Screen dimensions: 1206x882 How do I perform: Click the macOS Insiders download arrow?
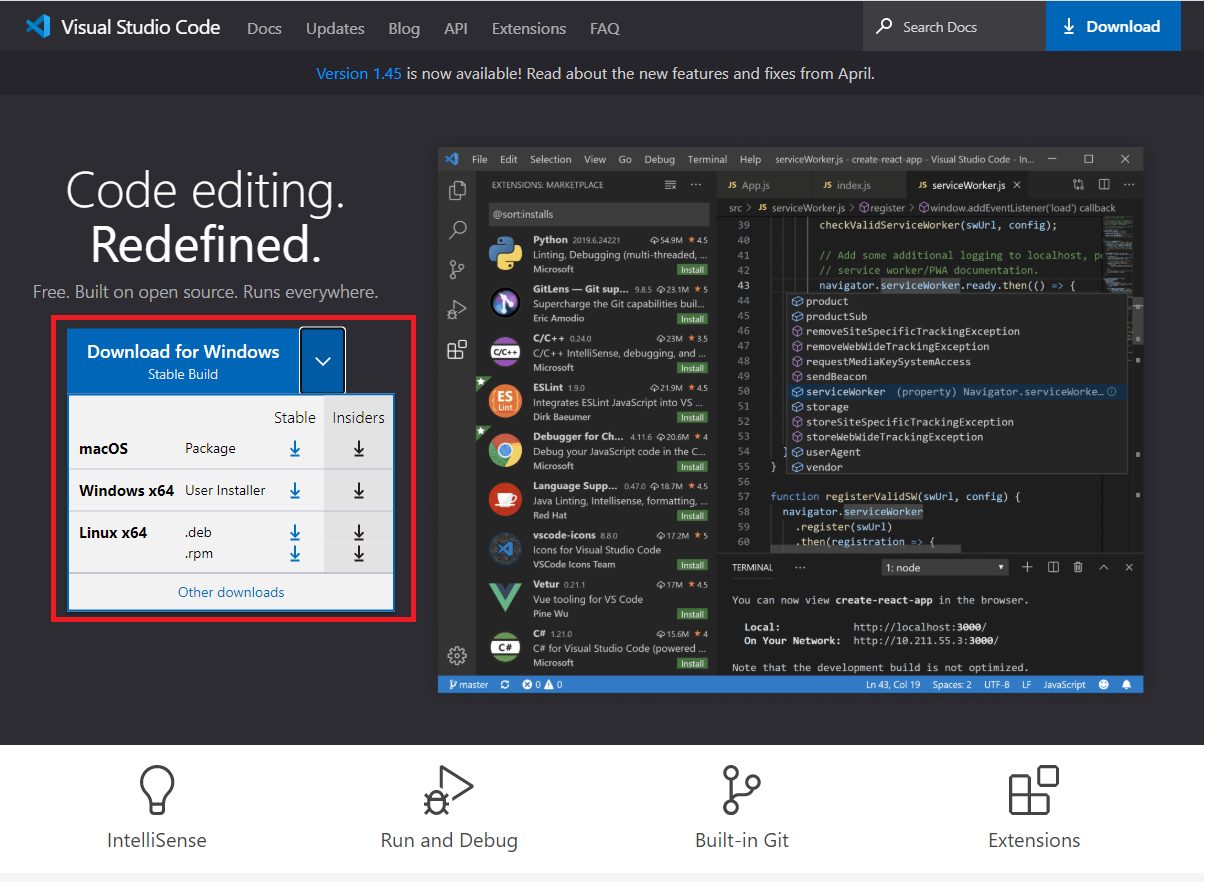click(x=358, y=449)
